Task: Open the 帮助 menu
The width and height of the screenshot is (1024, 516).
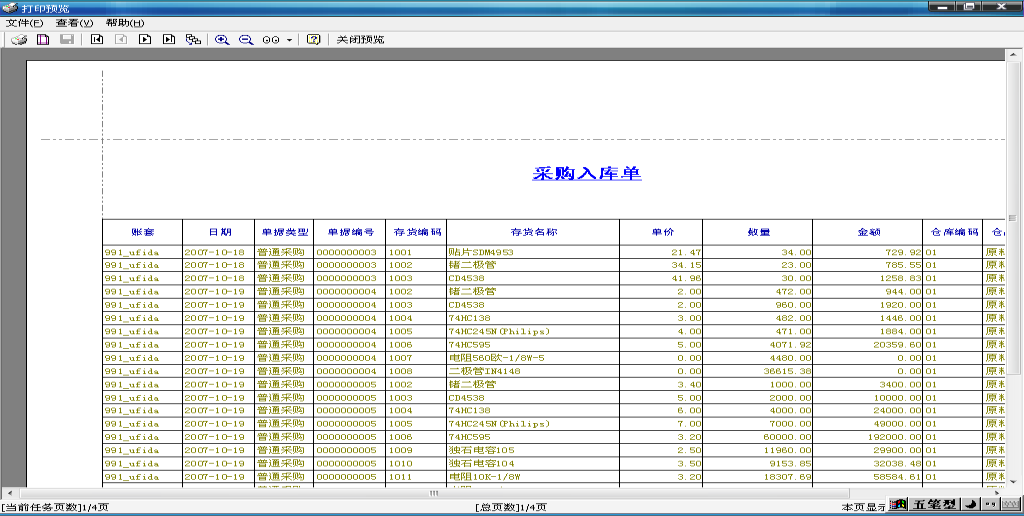Action: pos(124,23)
